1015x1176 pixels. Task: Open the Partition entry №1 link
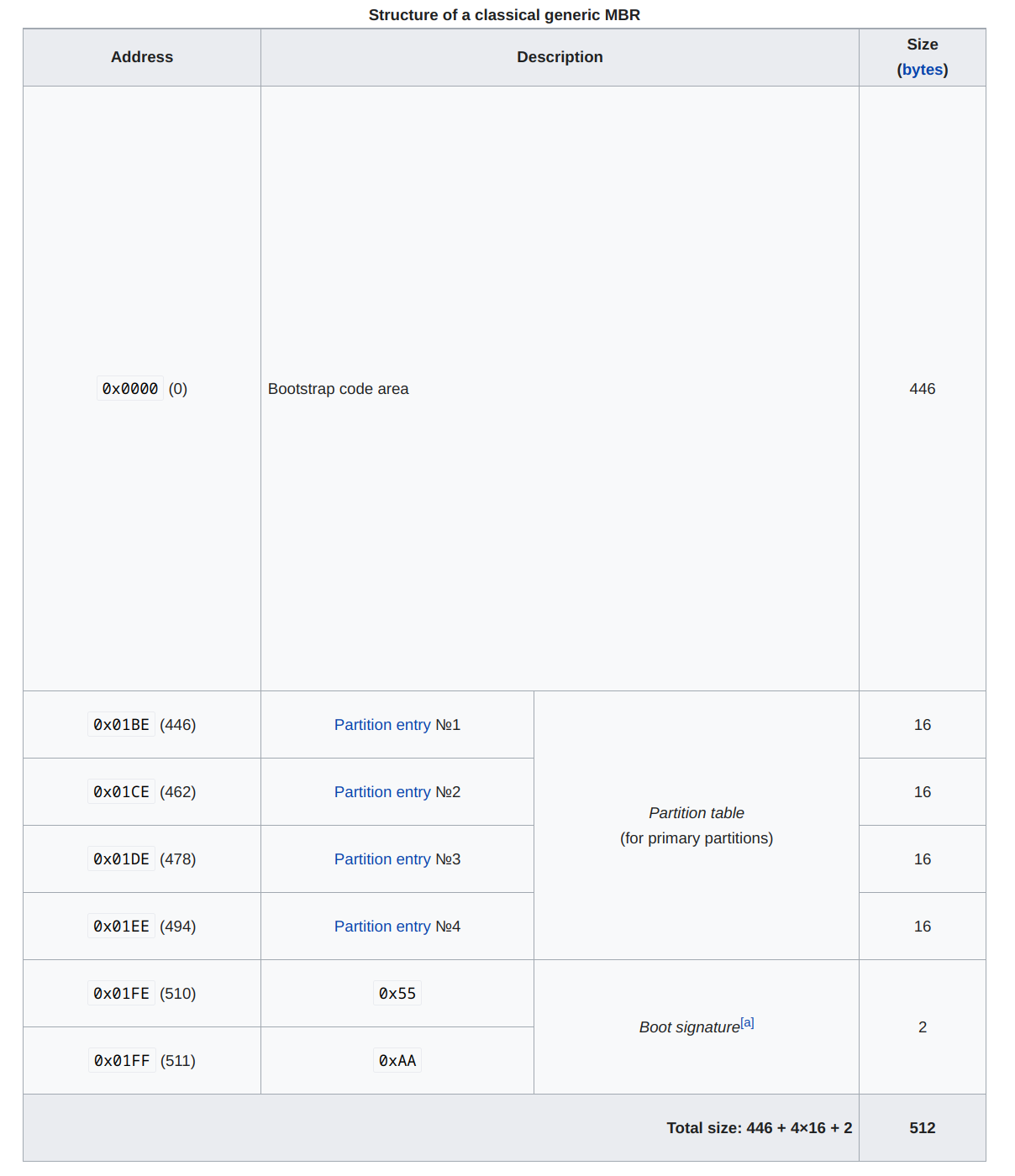[382, 725]
